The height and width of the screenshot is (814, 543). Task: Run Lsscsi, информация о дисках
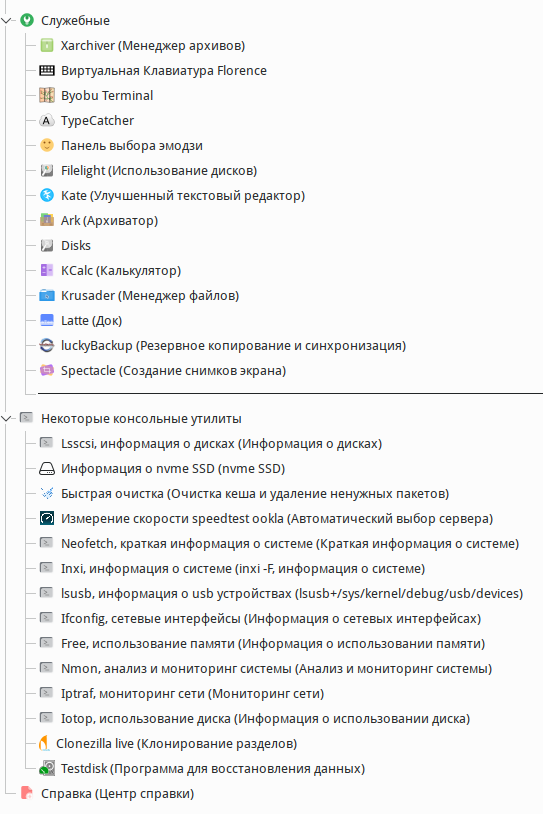coord(221,444)
